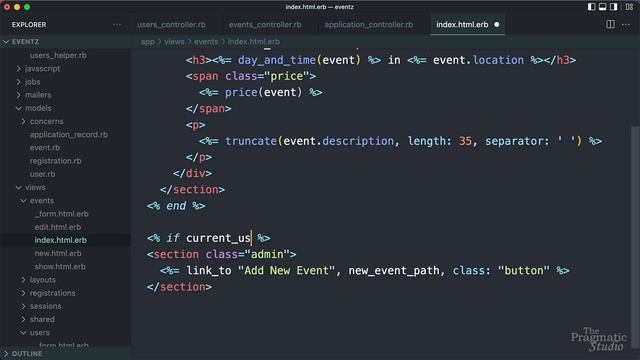Viewport: 640px width, 360px height.
Task: Switch to the events_controller.rb tab
Action: tap(265, 24)
